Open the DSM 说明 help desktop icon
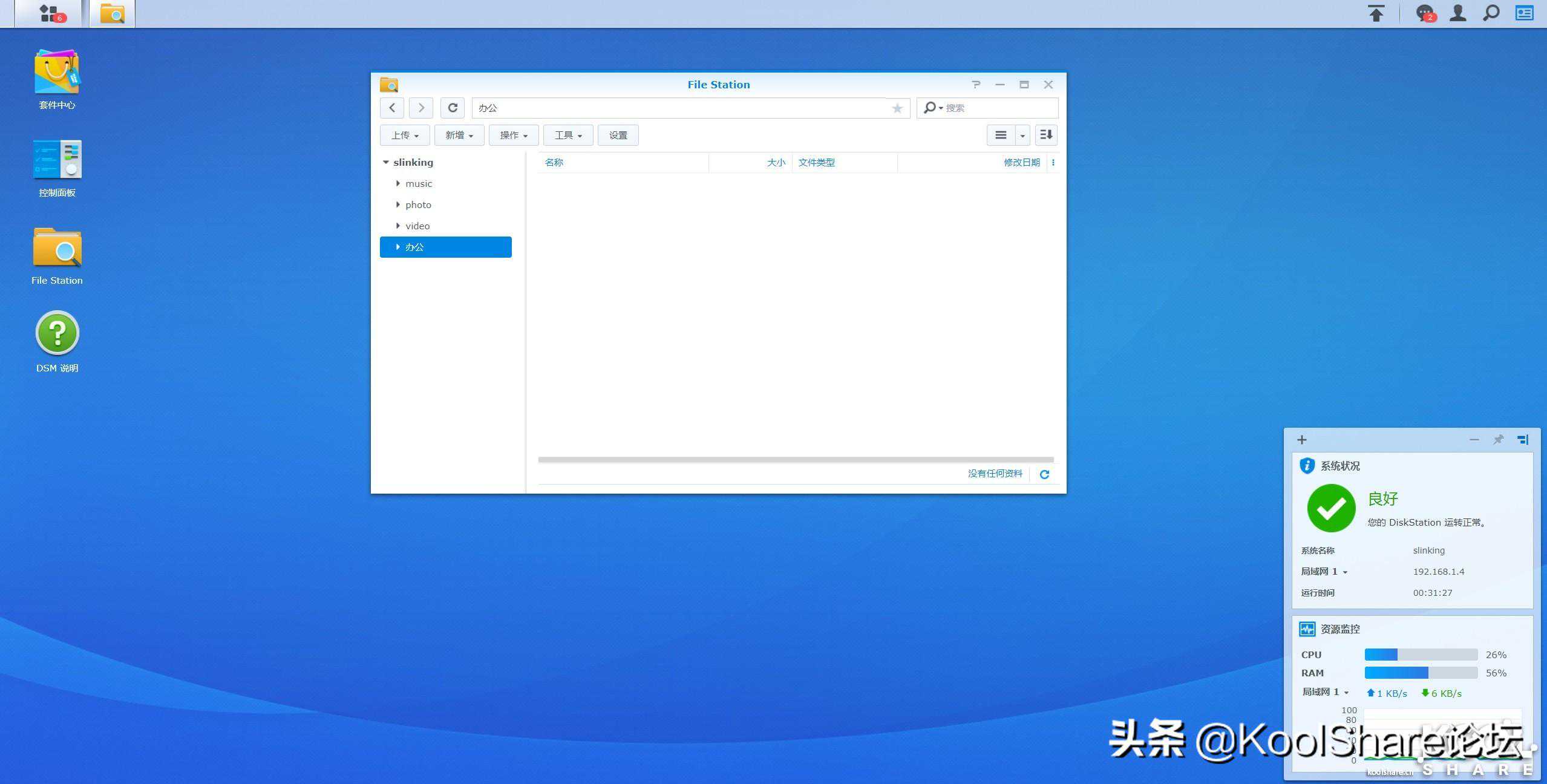1547x784 pixels. [57, 333]
